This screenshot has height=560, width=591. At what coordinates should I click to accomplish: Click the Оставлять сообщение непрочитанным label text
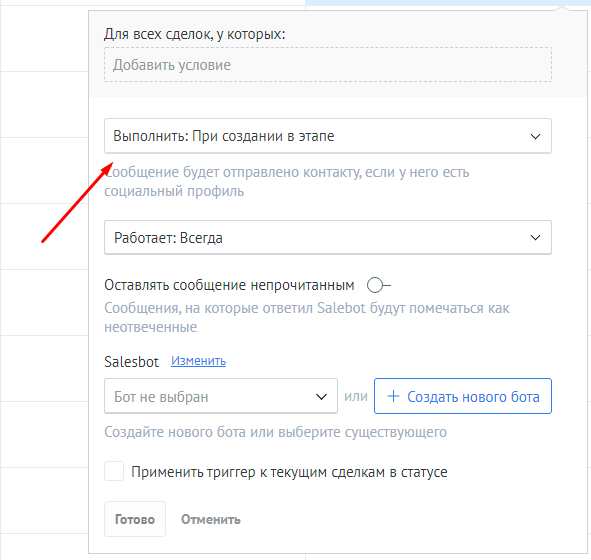pos(229,285)
